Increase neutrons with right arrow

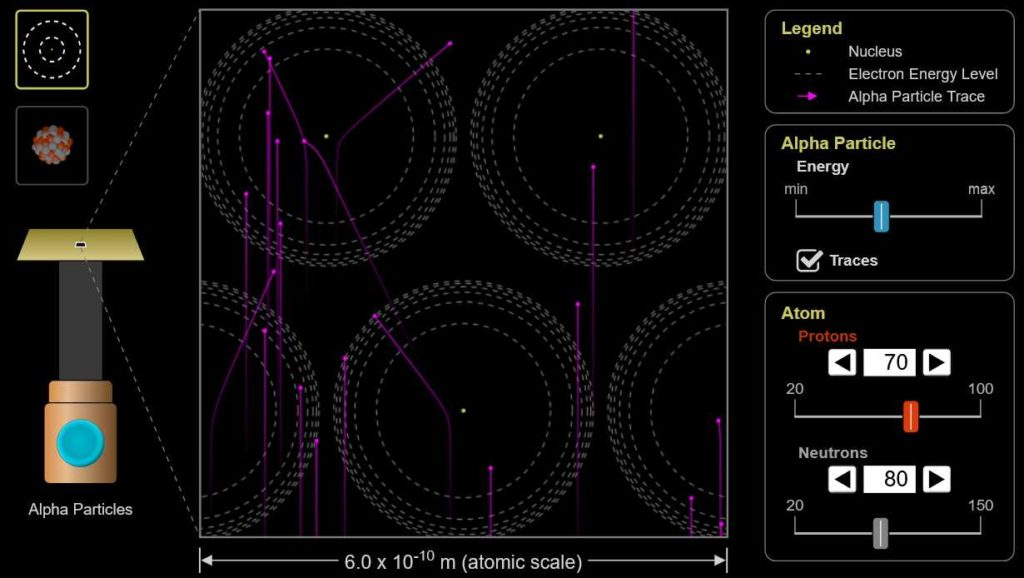click(936, 479)
